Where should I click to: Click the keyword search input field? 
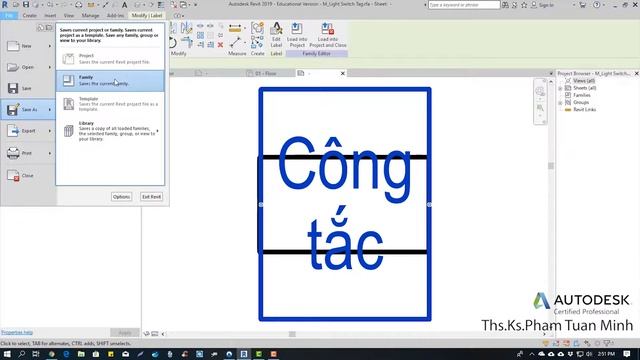[x=464, y=5]
